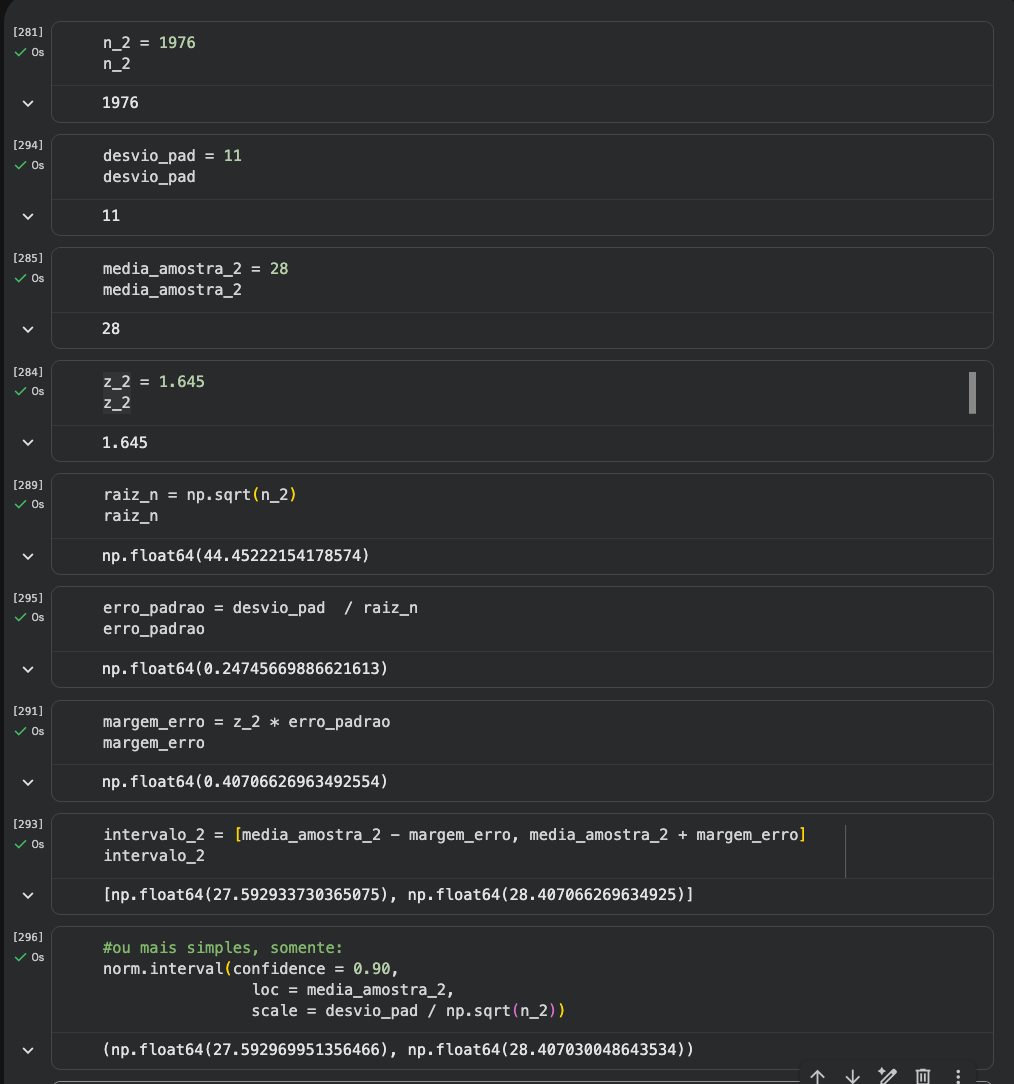This screenshot has height=1084, width=1014.
Task: Collapse output showing 1976
Action: tap(27, 103)
